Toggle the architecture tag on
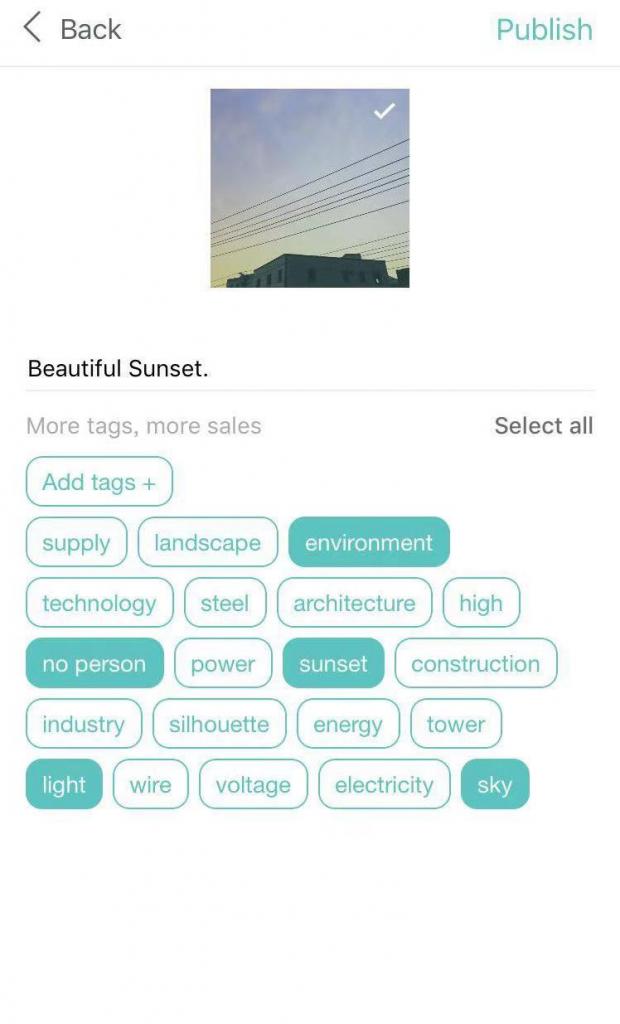The image size is (620, 1024). (x=354, y=603)
